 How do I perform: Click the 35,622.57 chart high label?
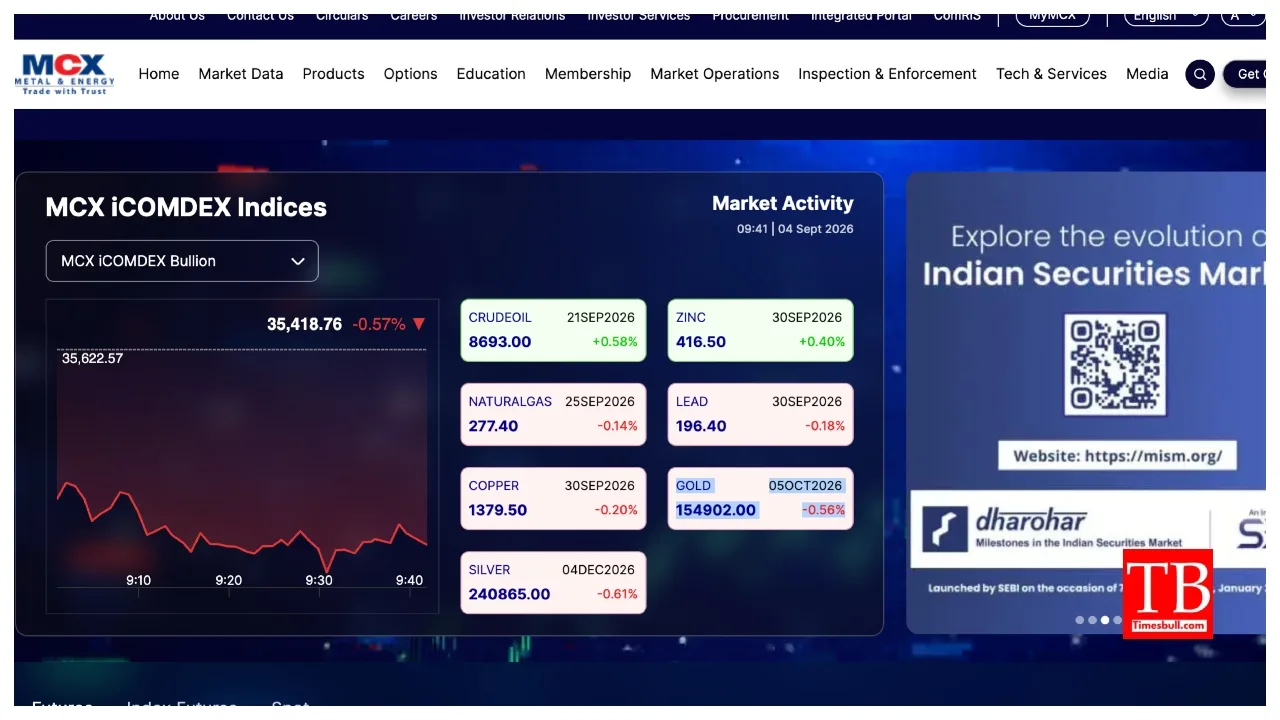point(92,358)
